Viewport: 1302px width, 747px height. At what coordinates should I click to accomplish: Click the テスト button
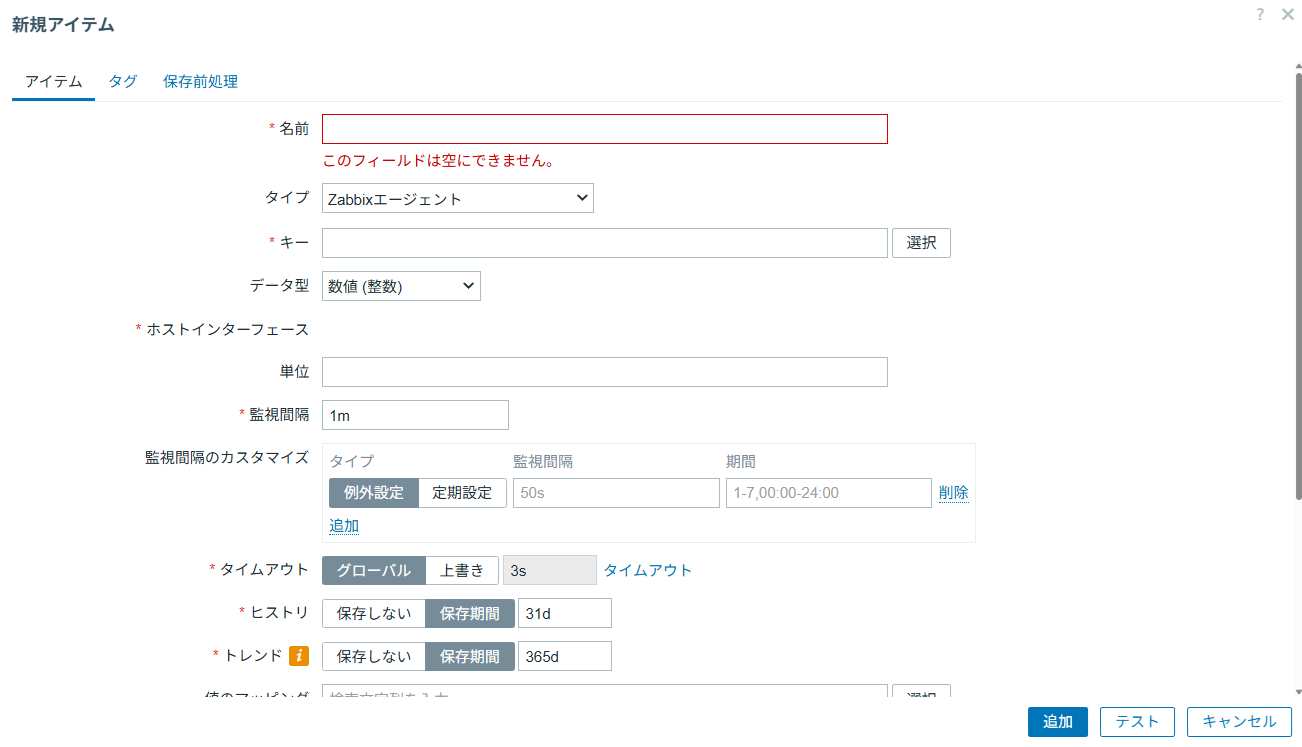(1137, 722)
